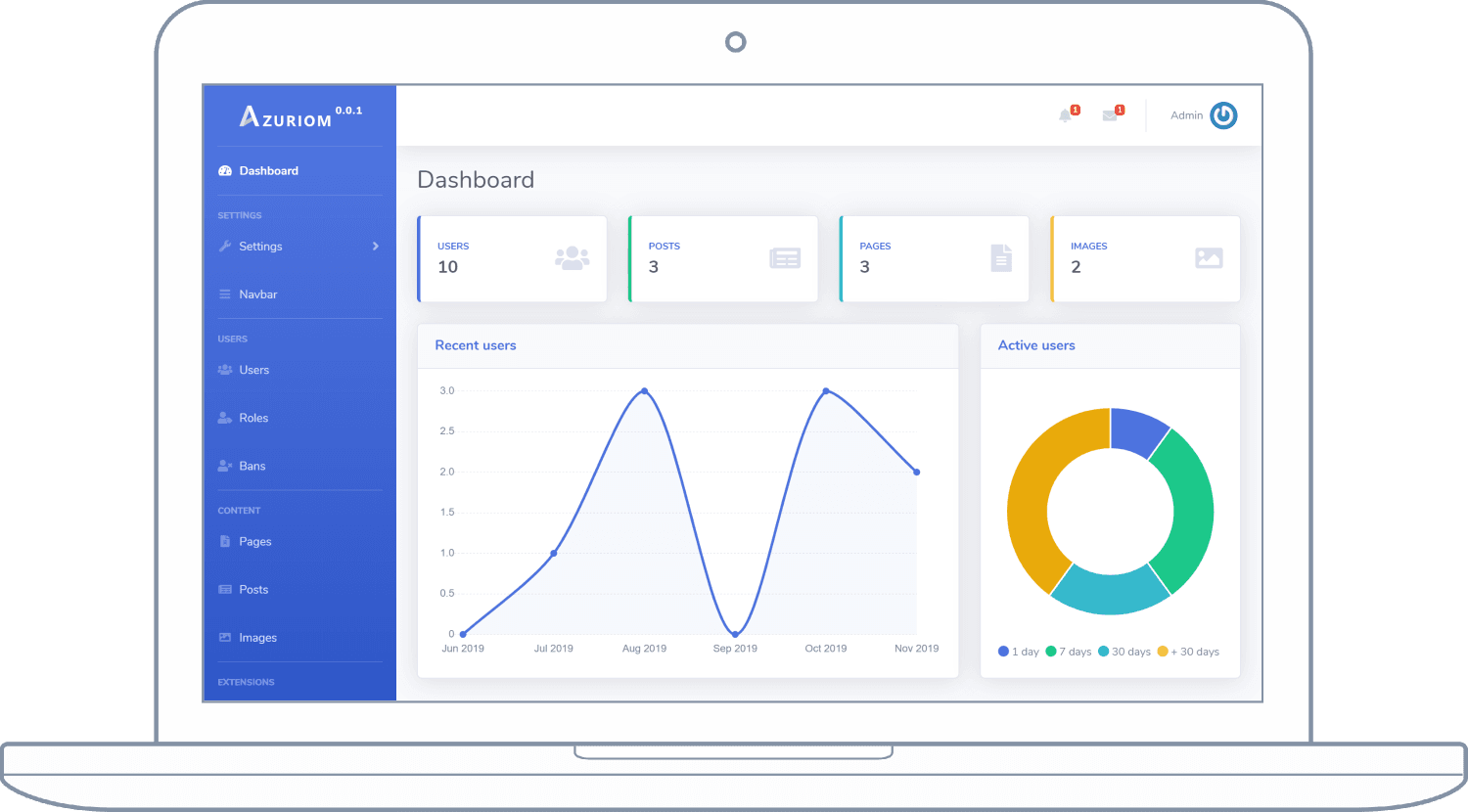Screen dimensions: 1468x812
Task: Click the Navbar bars icon
Action: pyautogui.click(x=224, y=294)
